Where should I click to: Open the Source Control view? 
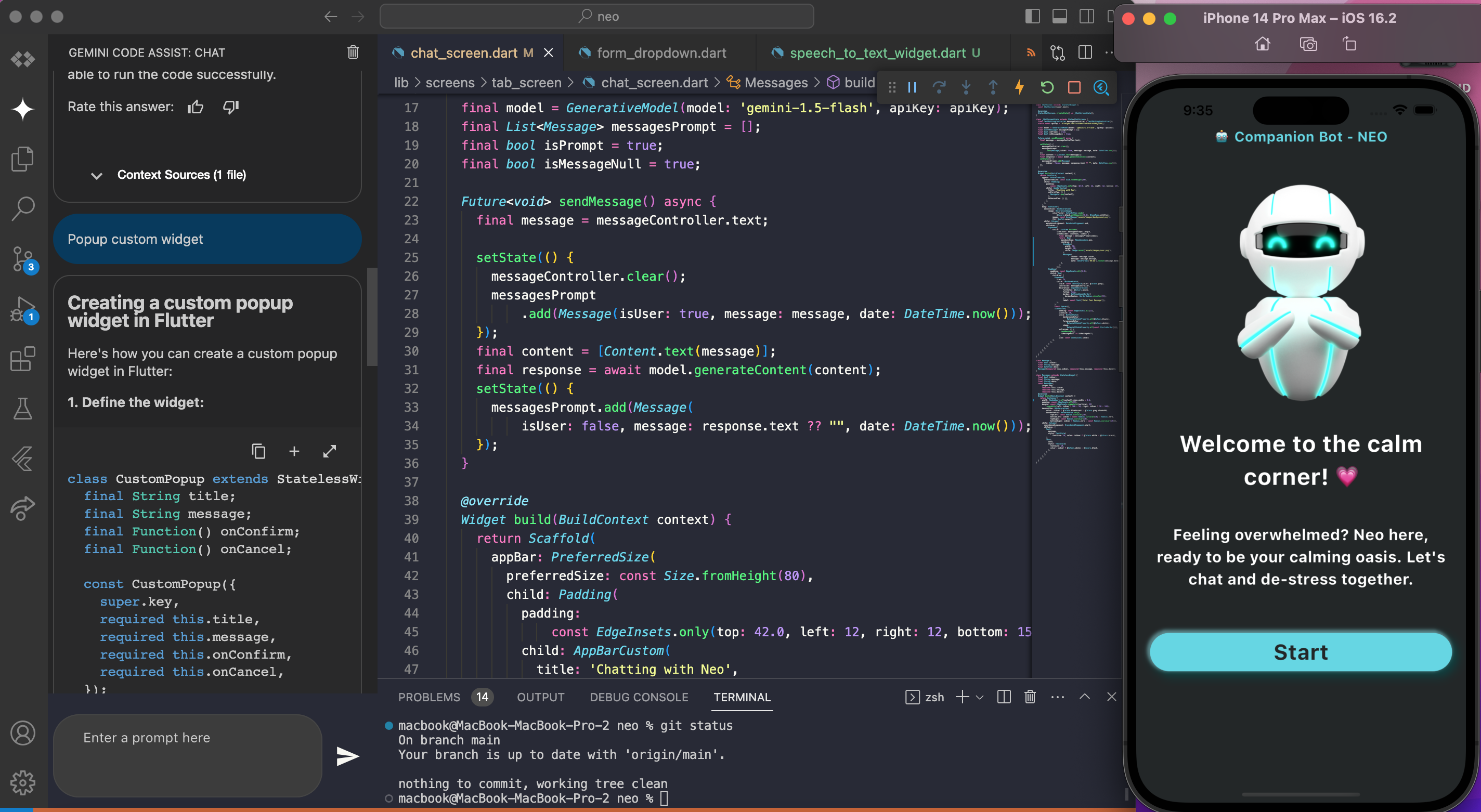(x=23, y=258)
